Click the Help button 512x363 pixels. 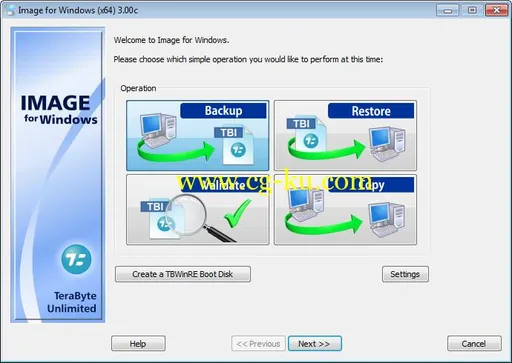(138, 343)
